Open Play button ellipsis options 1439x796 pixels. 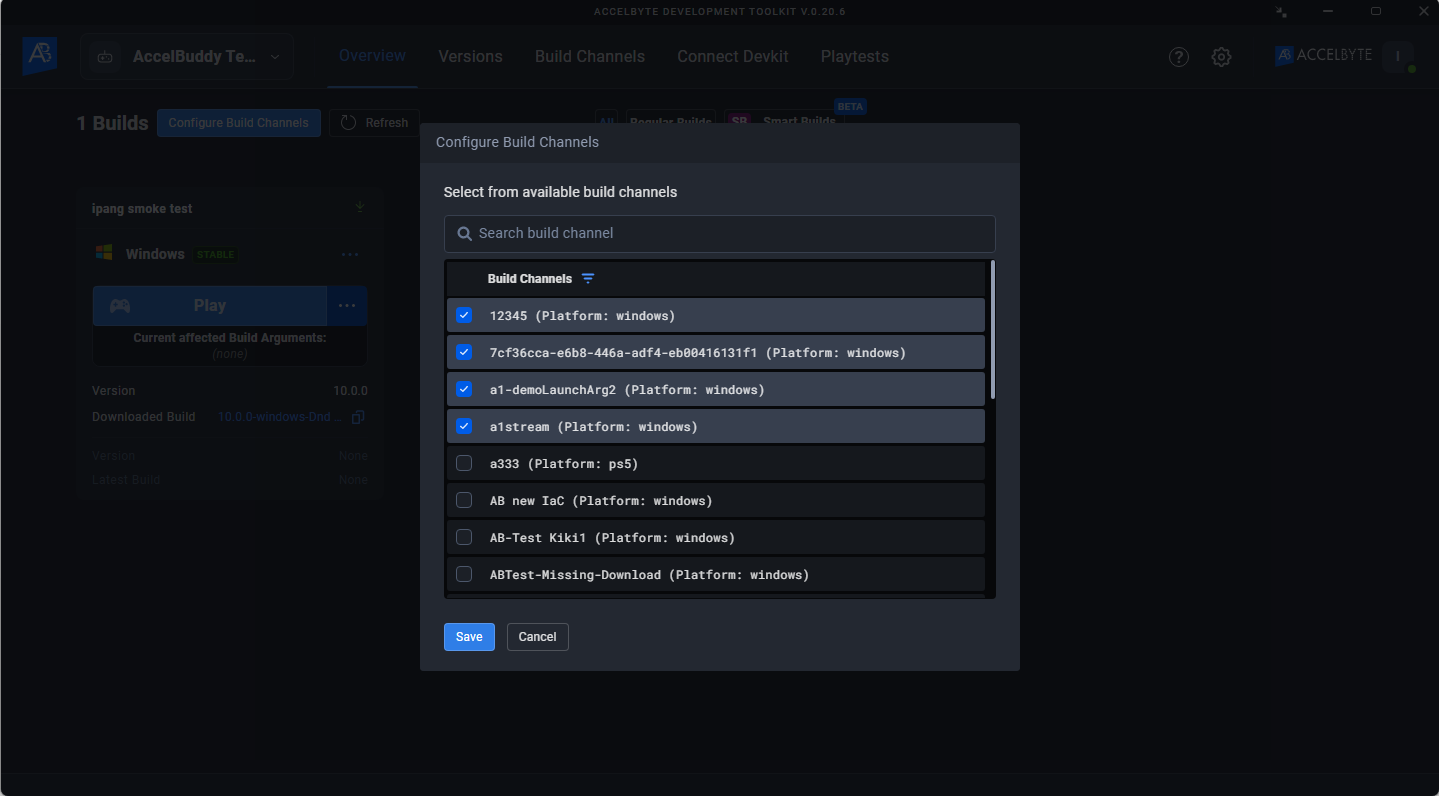347,306
